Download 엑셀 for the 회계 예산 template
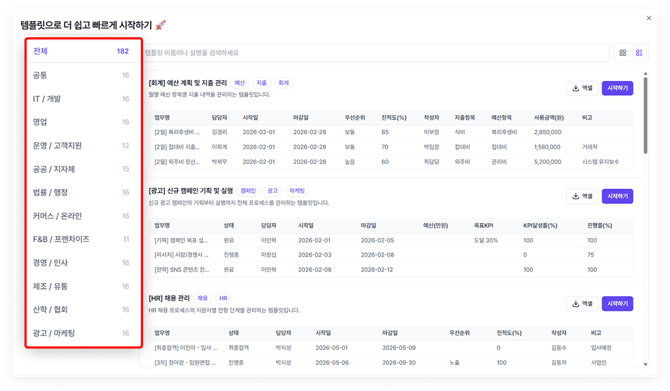The image size is (670, 391). pos(582,88)
